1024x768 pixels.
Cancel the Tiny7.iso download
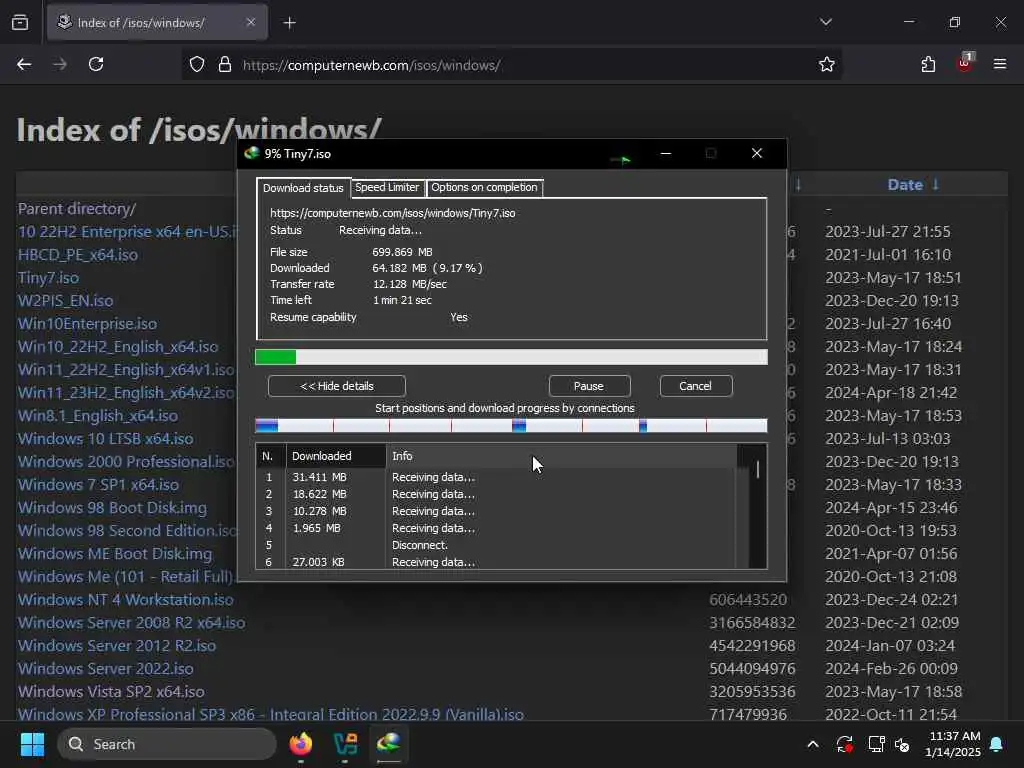coord(696,386)
